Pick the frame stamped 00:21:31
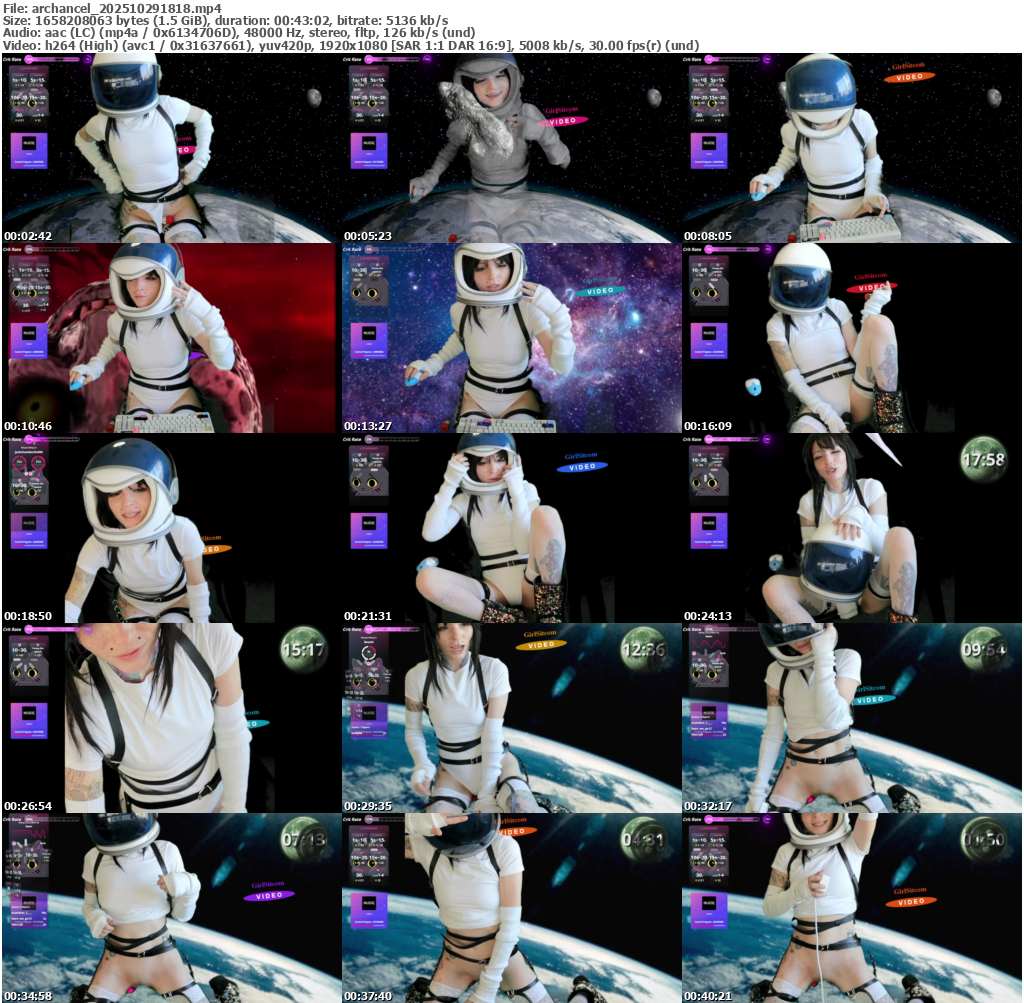The image size is (1024, 1003). pyautogui.click(x=511, y=528)
